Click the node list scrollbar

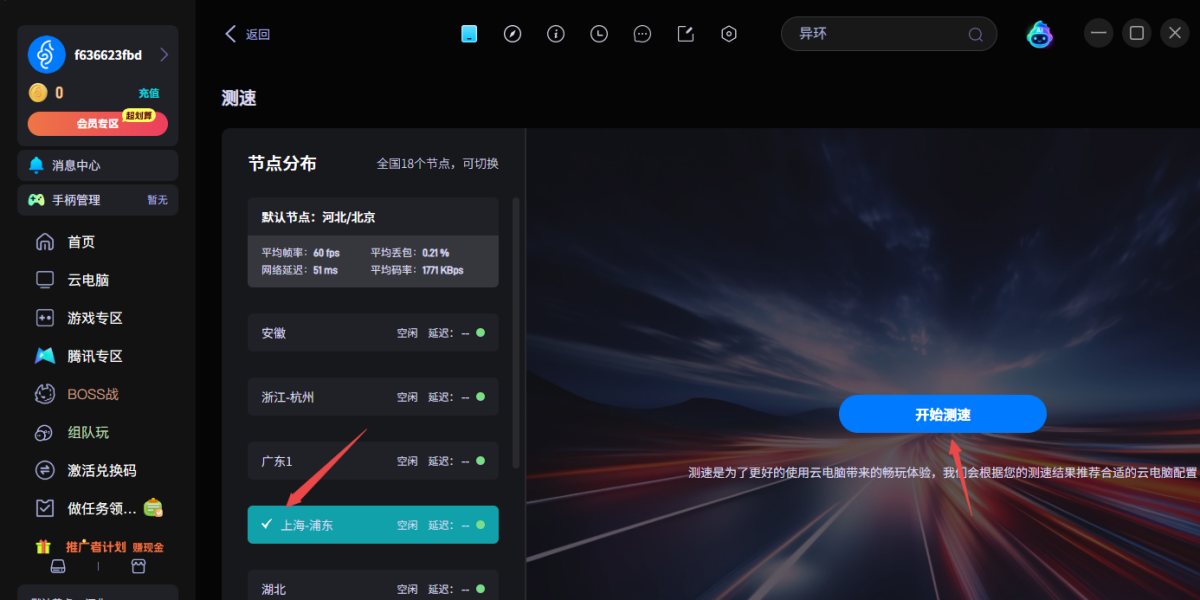(516, 332)
